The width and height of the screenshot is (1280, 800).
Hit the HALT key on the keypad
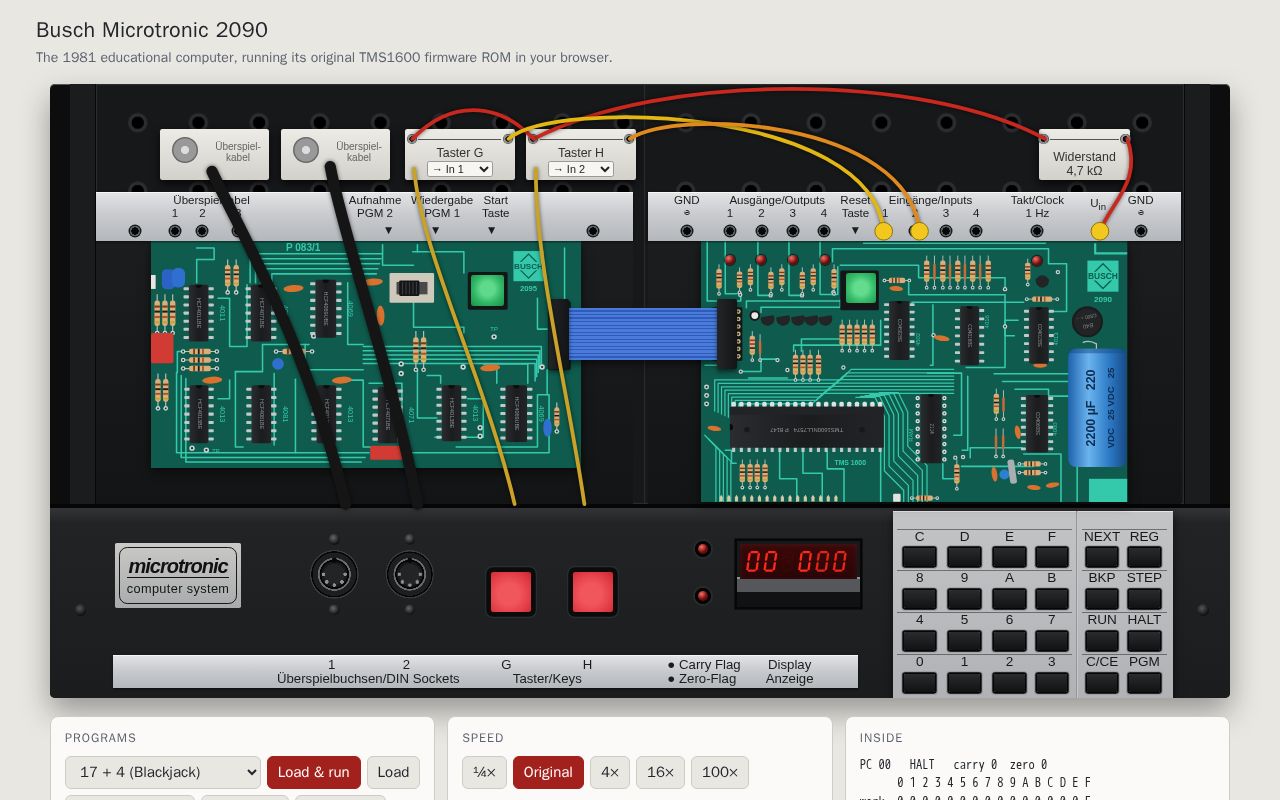[1144, 640]
